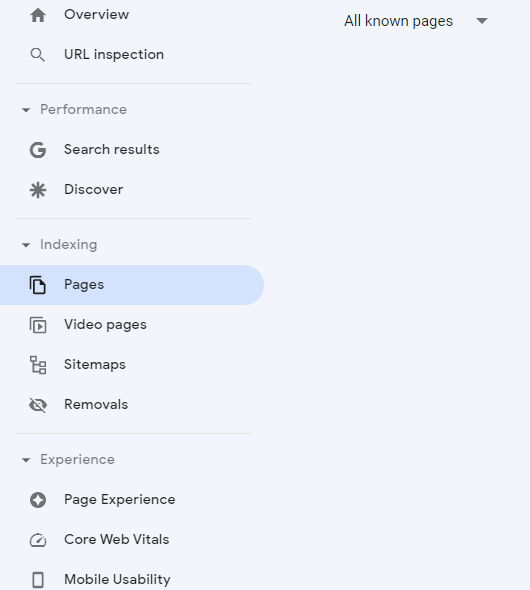Click the Mobile Usability phone icon
Viewport: 530px width, 590px height.
click(38, 580)
